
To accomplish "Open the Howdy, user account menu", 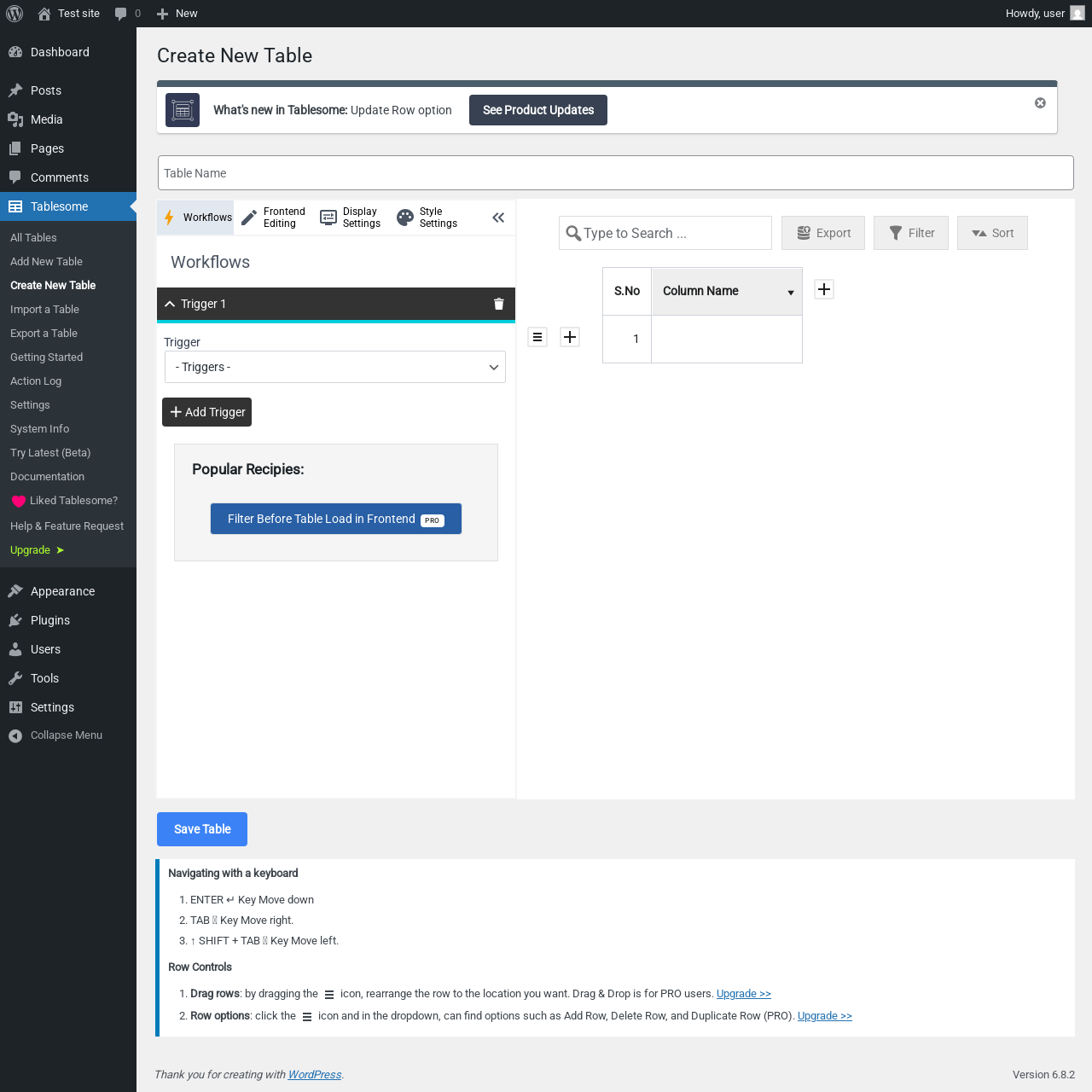I will [1044, 14].
